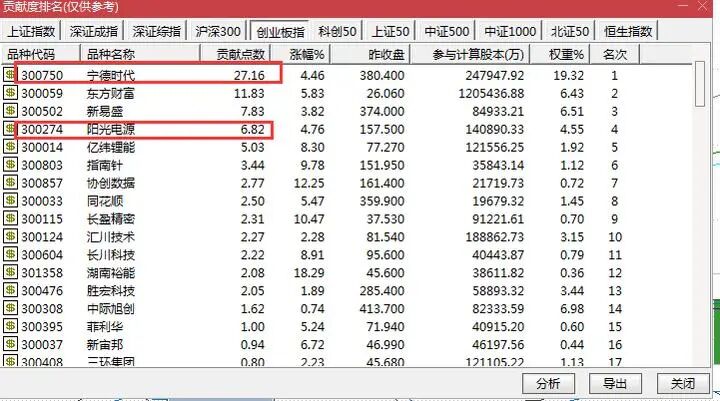
Task: Click the stock icon beside 300395
Action: (10, 326)
